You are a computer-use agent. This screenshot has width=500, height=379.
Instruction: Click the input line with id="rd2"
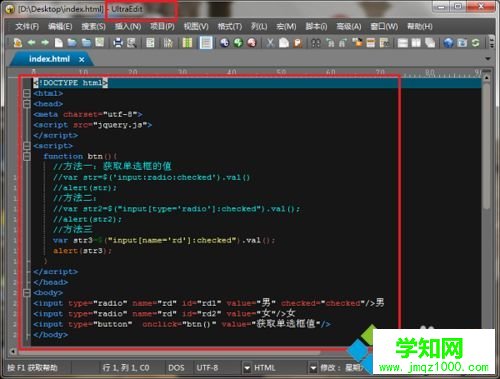click(164, 313)
